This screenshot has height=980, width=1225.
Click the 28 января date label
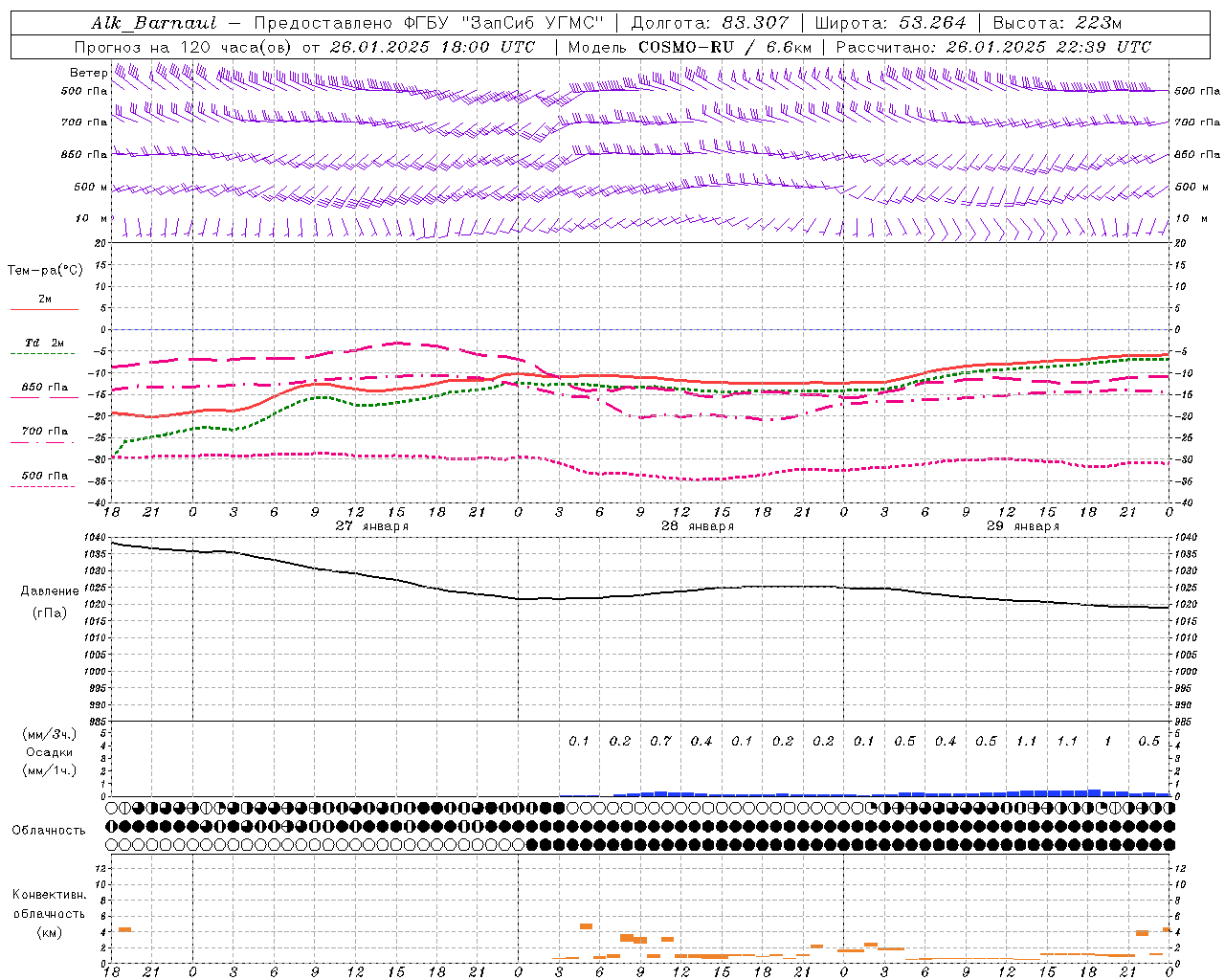coord(698,526)
